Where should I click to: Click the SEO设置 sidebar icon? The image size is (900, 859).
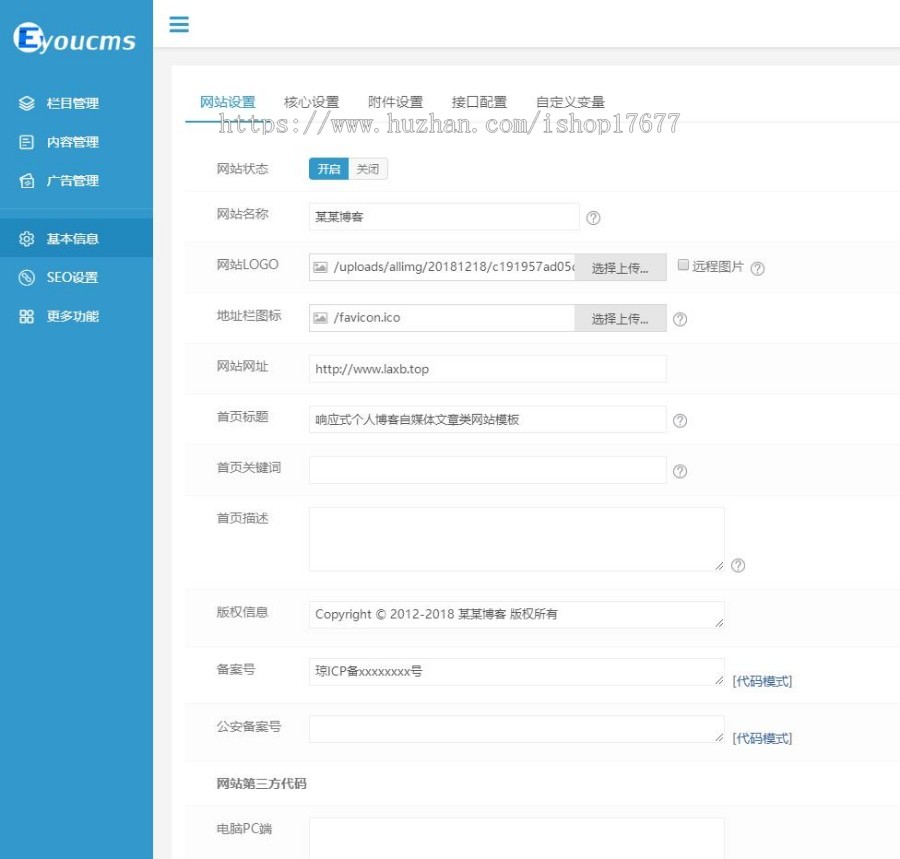[26, 277]
